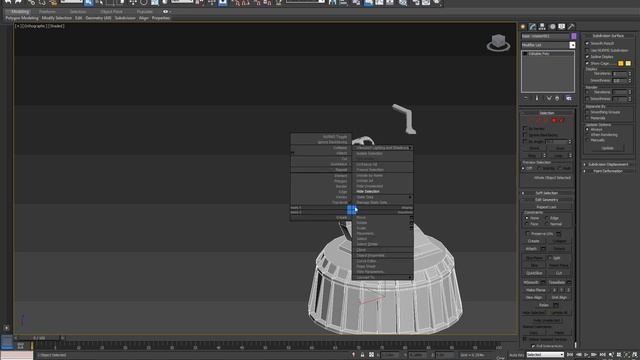640x360 pixels.
Task: Open the Display command panel tab
Action: (x=562, y=27)
